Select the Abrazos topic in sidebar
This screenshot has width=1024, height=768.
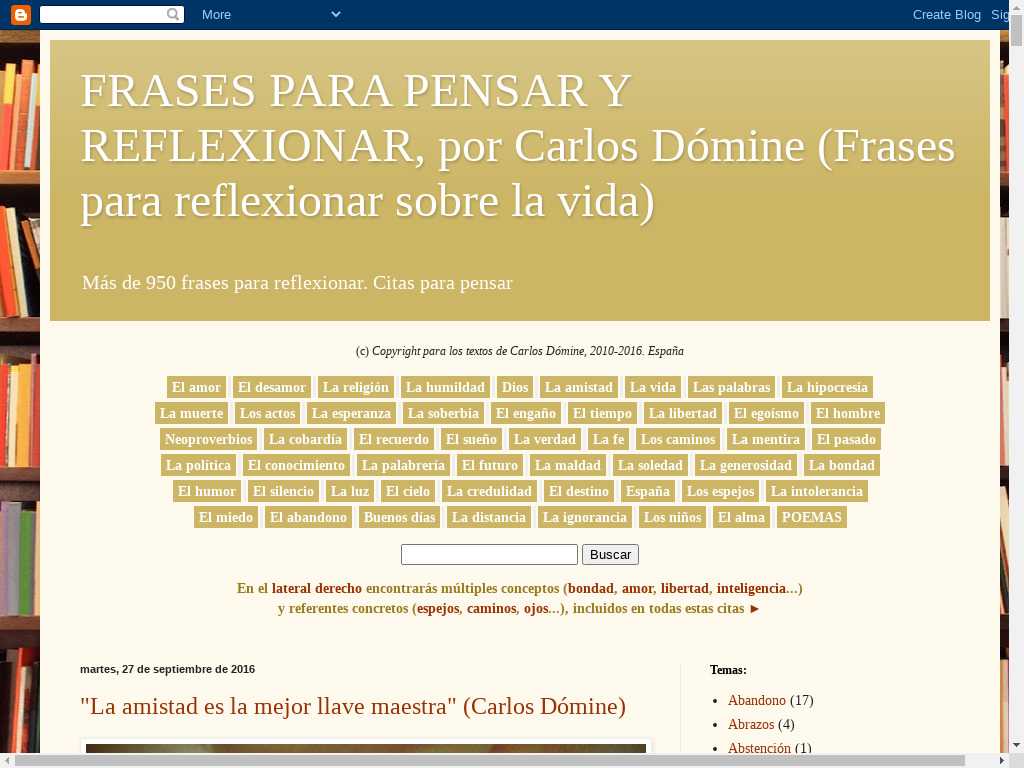tap(750, 724)
